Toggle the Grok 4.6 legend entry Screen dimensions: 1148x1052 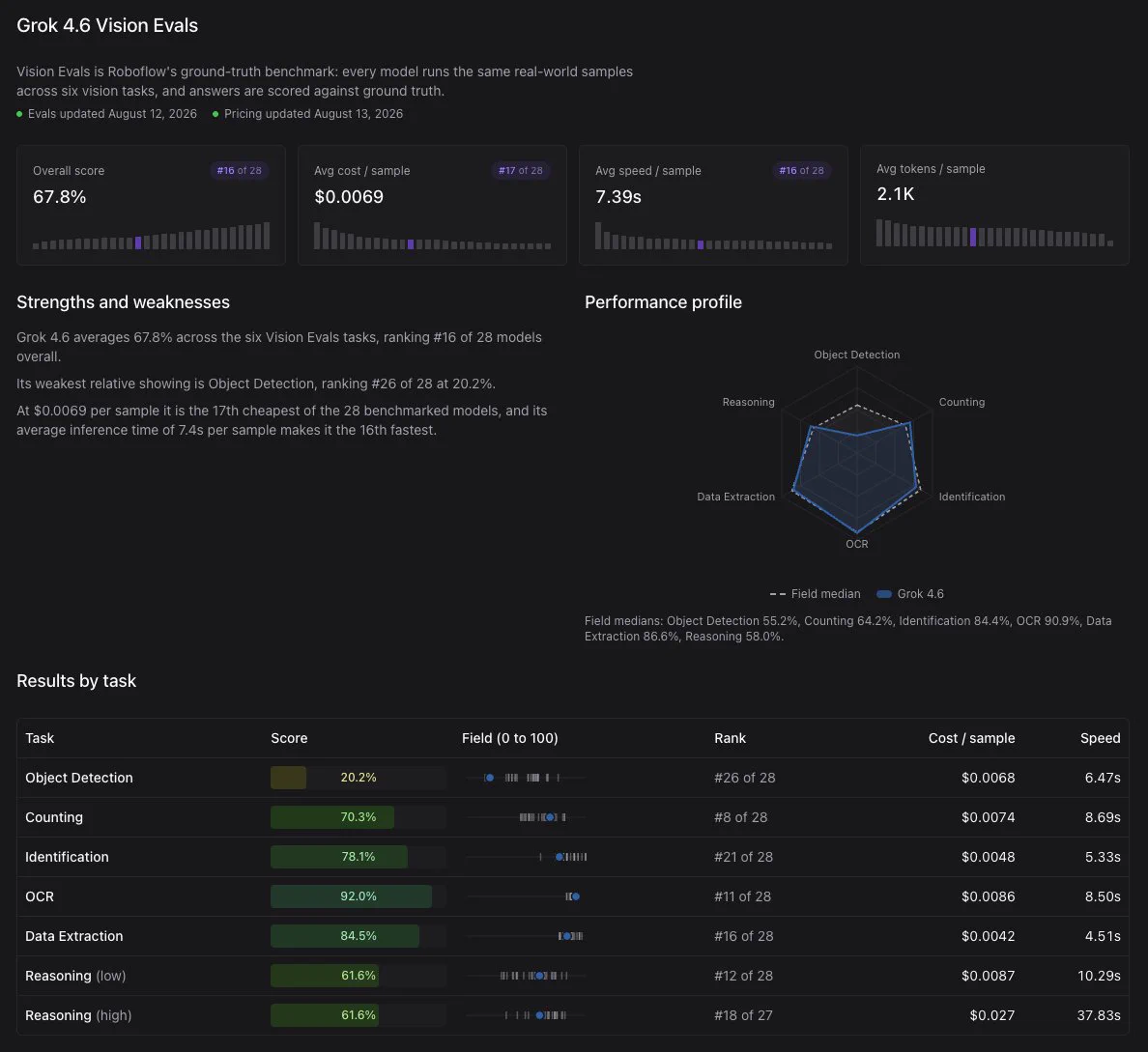pyautogui.click(x=910, y=594)
